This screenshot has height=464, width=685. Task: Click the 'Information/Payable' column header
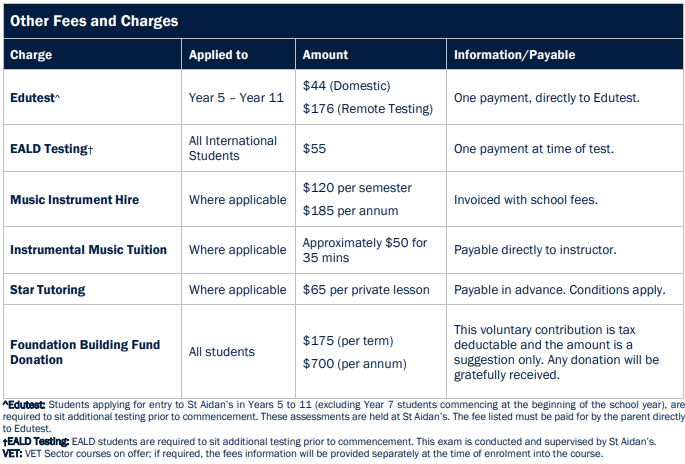tap(514, 55)
